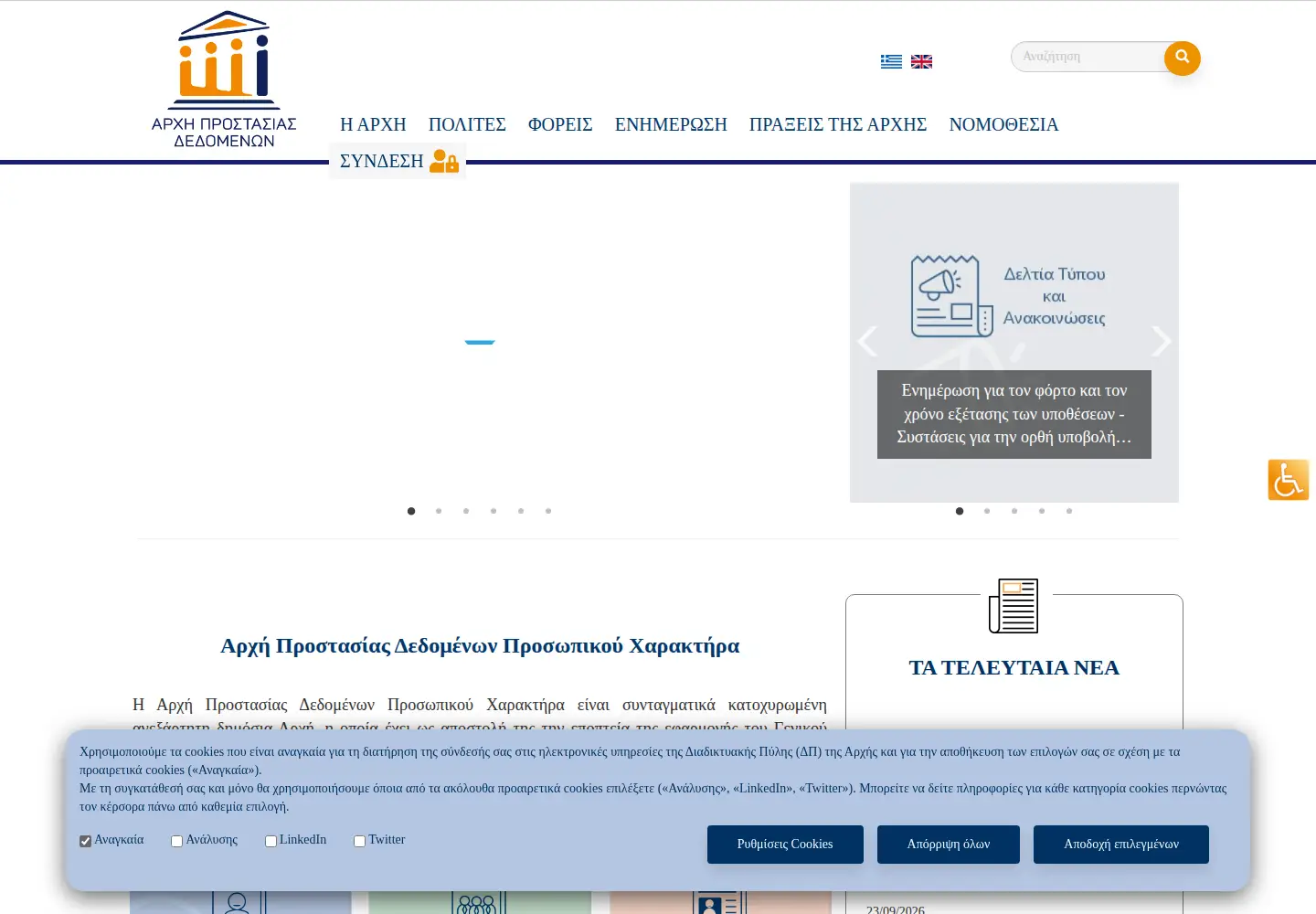Select first dot of main slideshow

point(411,511)
